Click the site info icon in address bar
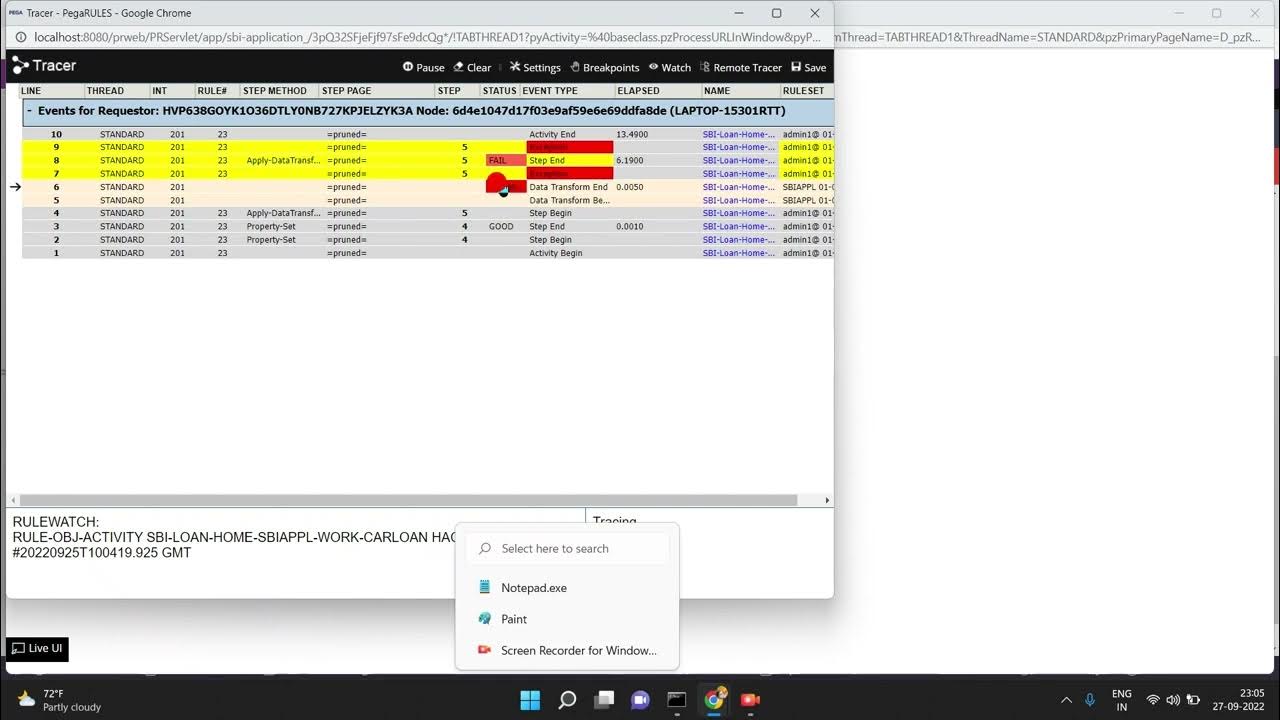The image size is (1280, 720). 20,37
